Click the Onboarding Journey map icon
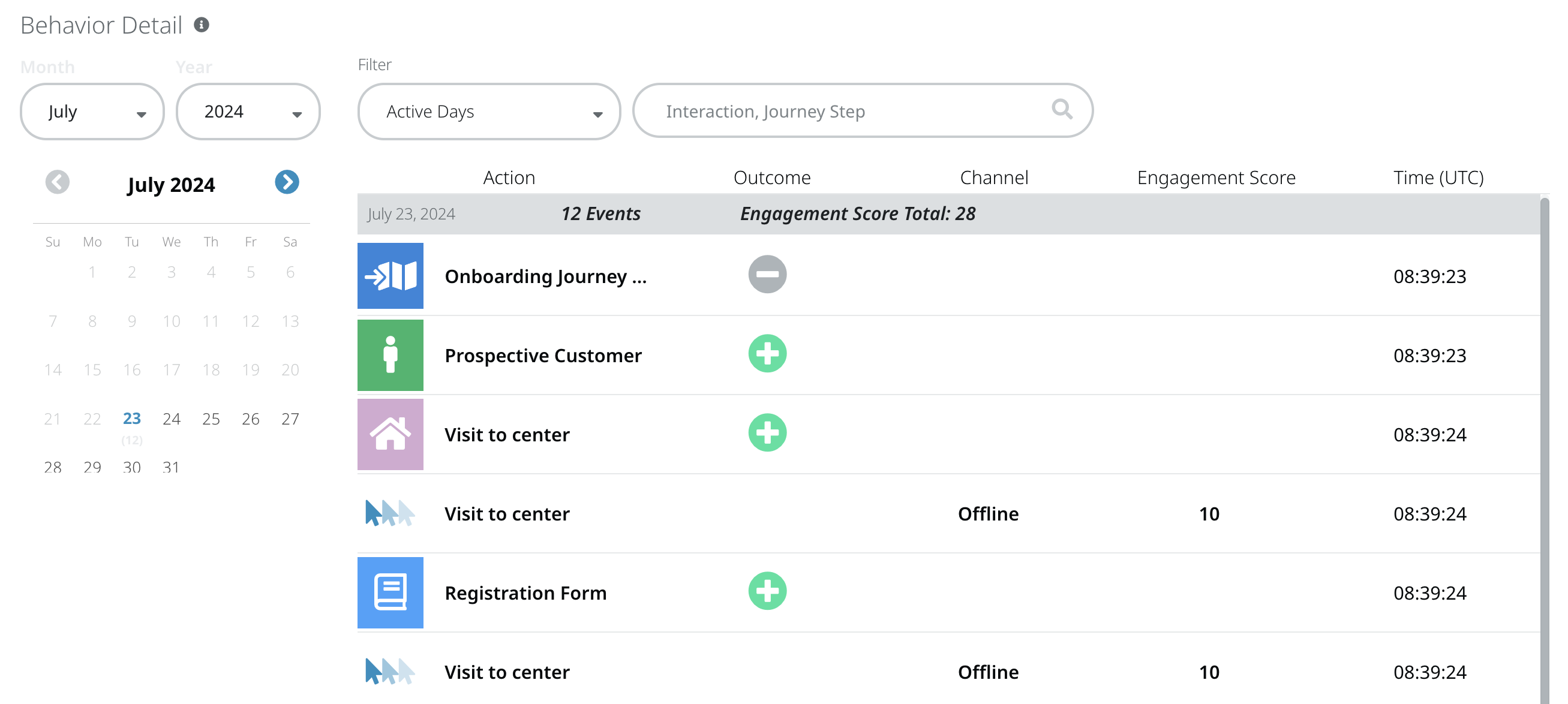Viewport: 1568px width, 704px height. point(390,276)
